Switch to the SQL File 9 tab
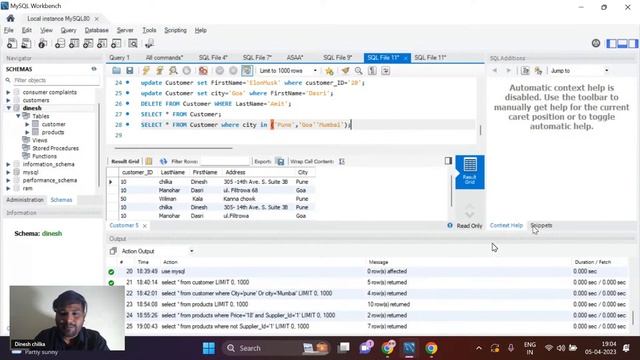This screenshot has width=640, height=360. (338, 58)
